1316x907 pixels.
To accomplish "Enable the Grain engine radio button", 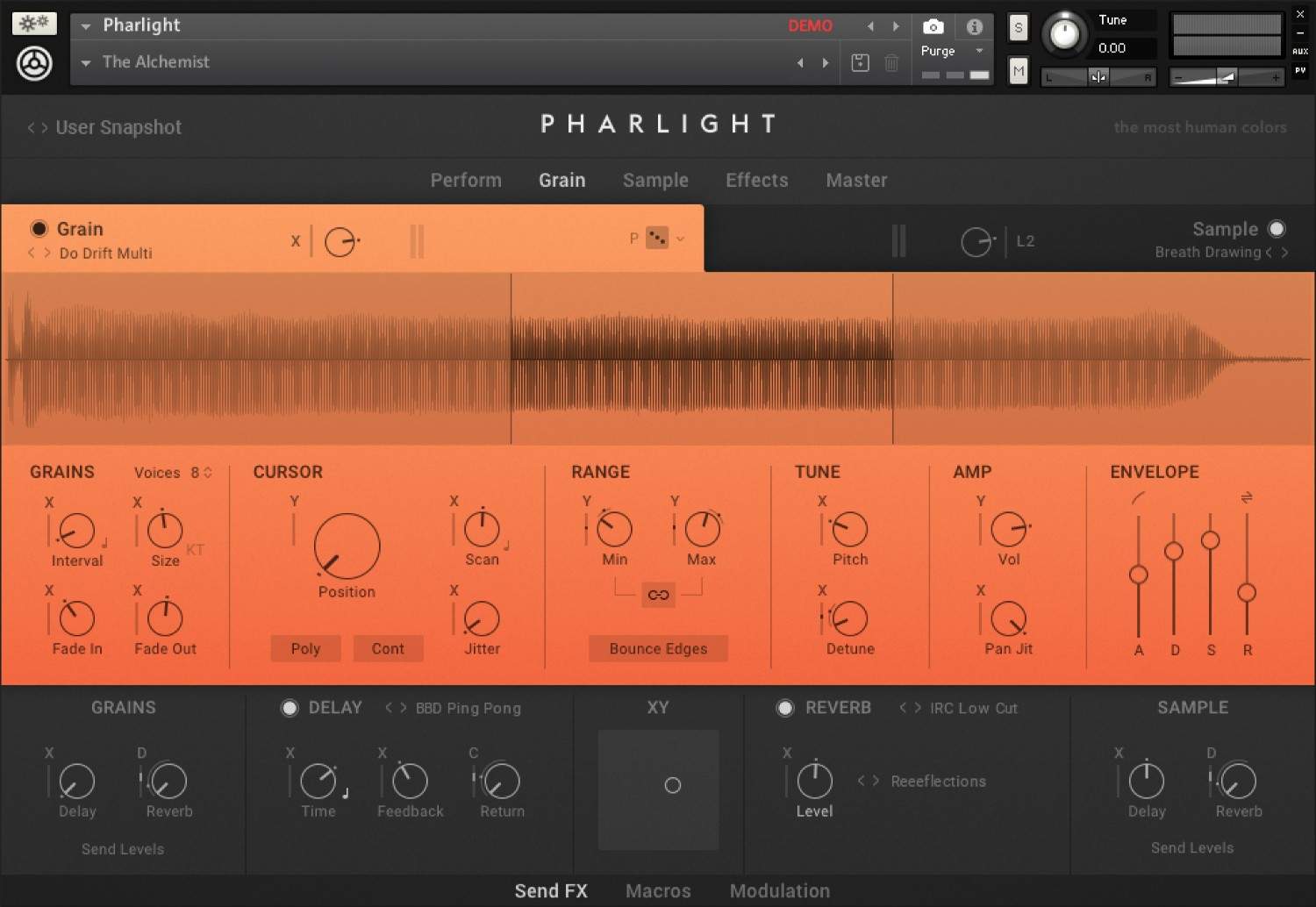I will 39,228.
